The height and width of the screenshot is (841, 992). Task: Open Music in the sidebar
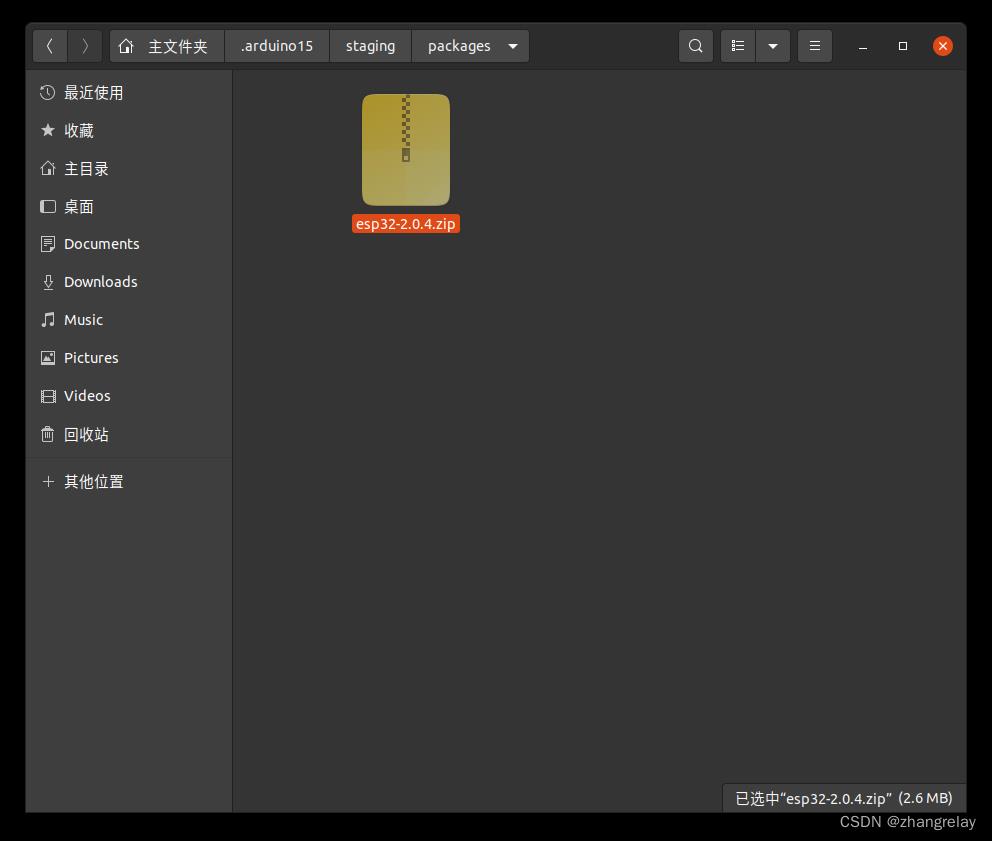click(x=129, y=320)
